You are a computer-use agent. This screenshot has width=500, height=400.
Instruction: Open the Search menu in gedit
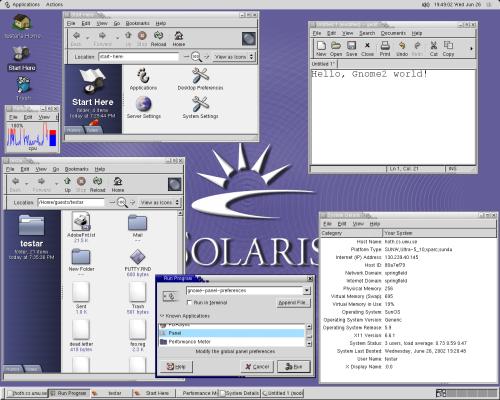(x=367, y=33)
